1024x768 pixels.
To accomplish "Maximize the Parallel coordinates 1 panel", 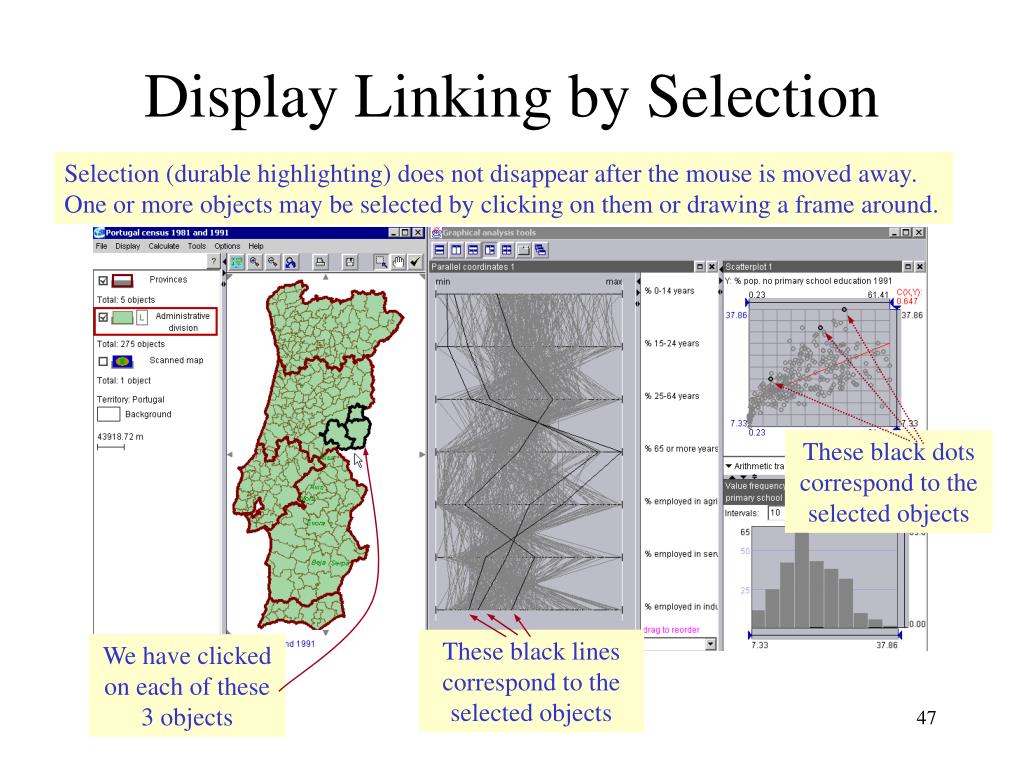I will click(700, 266).
